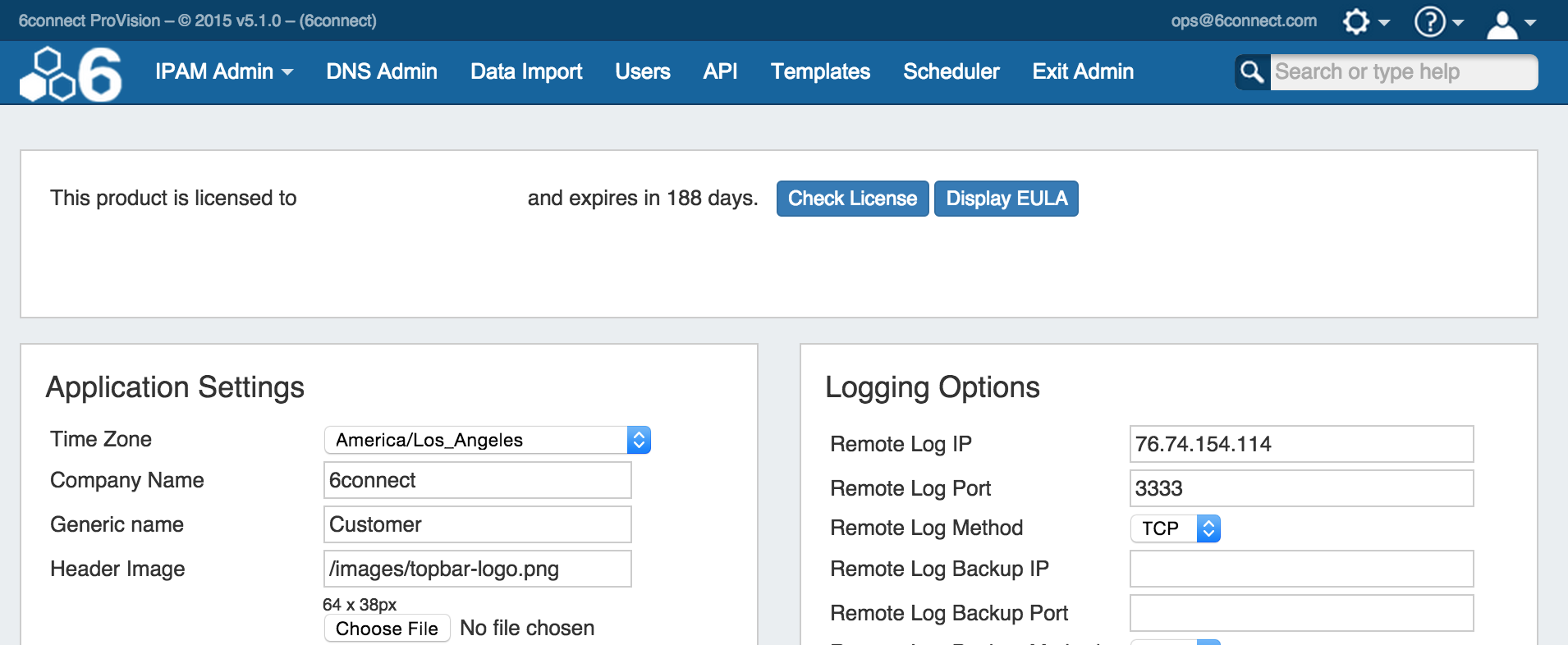Click the Display EULA button
The width and height of the screenshot is (1568, 645).
[x=1006, y=199]
